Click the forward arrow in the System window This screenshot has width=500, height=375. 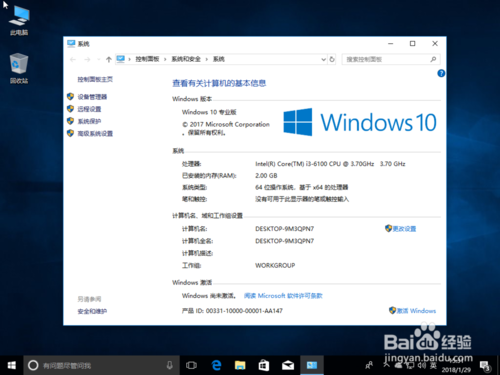coord(87,60)
